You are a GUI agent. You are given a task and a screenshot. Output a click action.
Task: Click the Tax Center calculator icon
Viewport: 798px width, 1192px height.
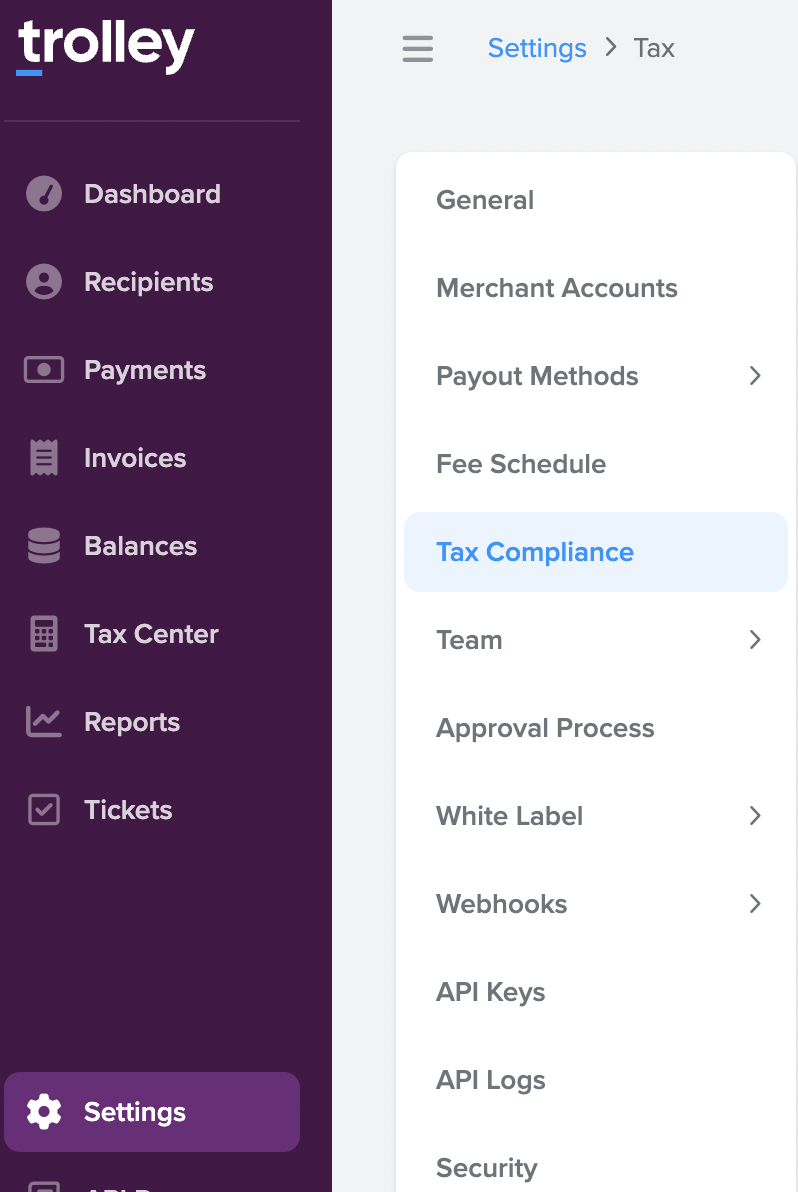tap(44, 634)
